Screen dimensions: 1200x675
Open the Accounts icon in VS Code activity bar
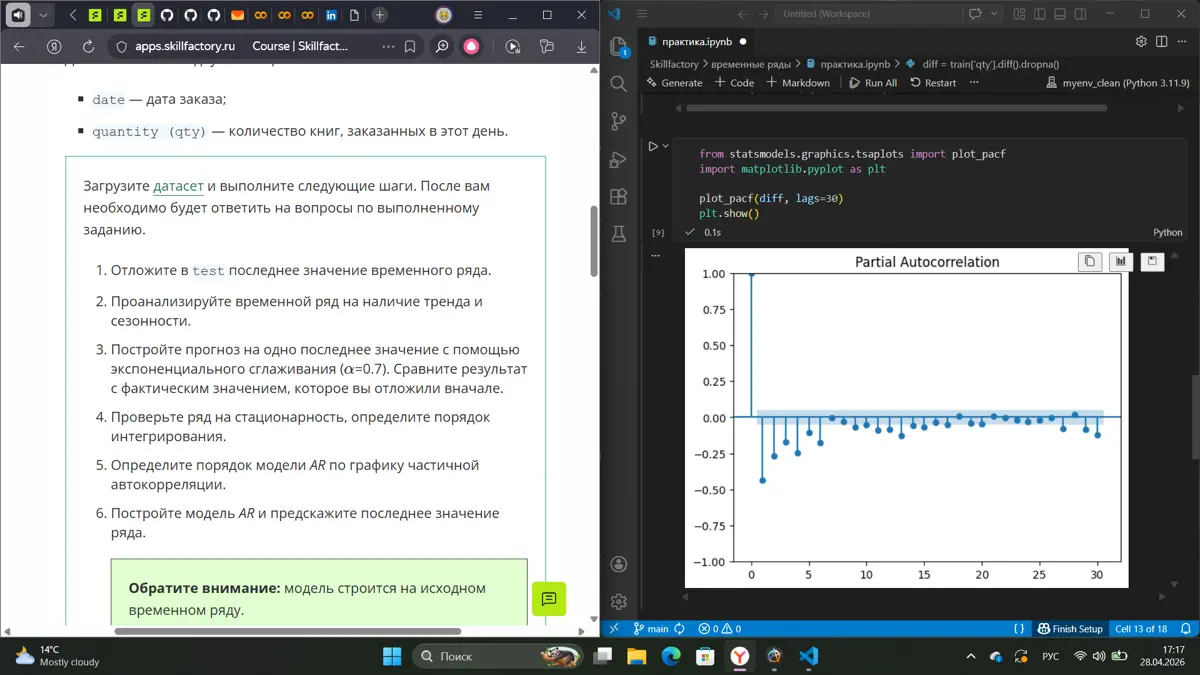(x=619, y=564)
